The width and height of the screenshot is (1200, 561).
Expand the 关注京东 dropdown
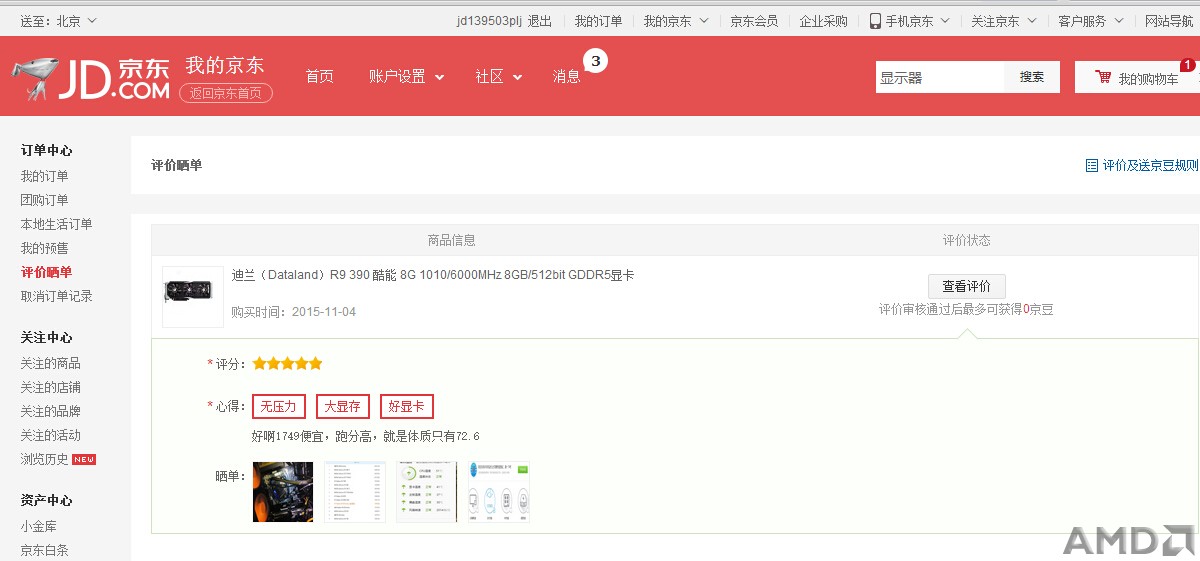click(x=1003, y=21)
